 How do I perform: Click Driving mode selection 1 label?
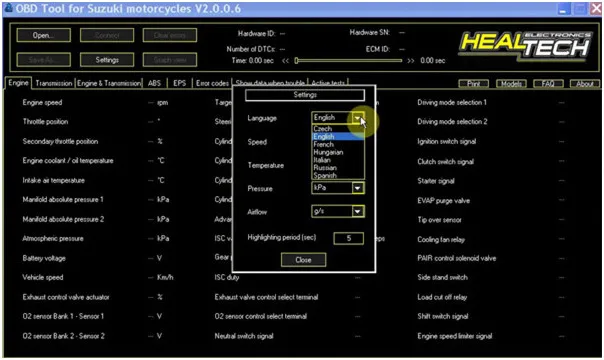pos(452,102)
